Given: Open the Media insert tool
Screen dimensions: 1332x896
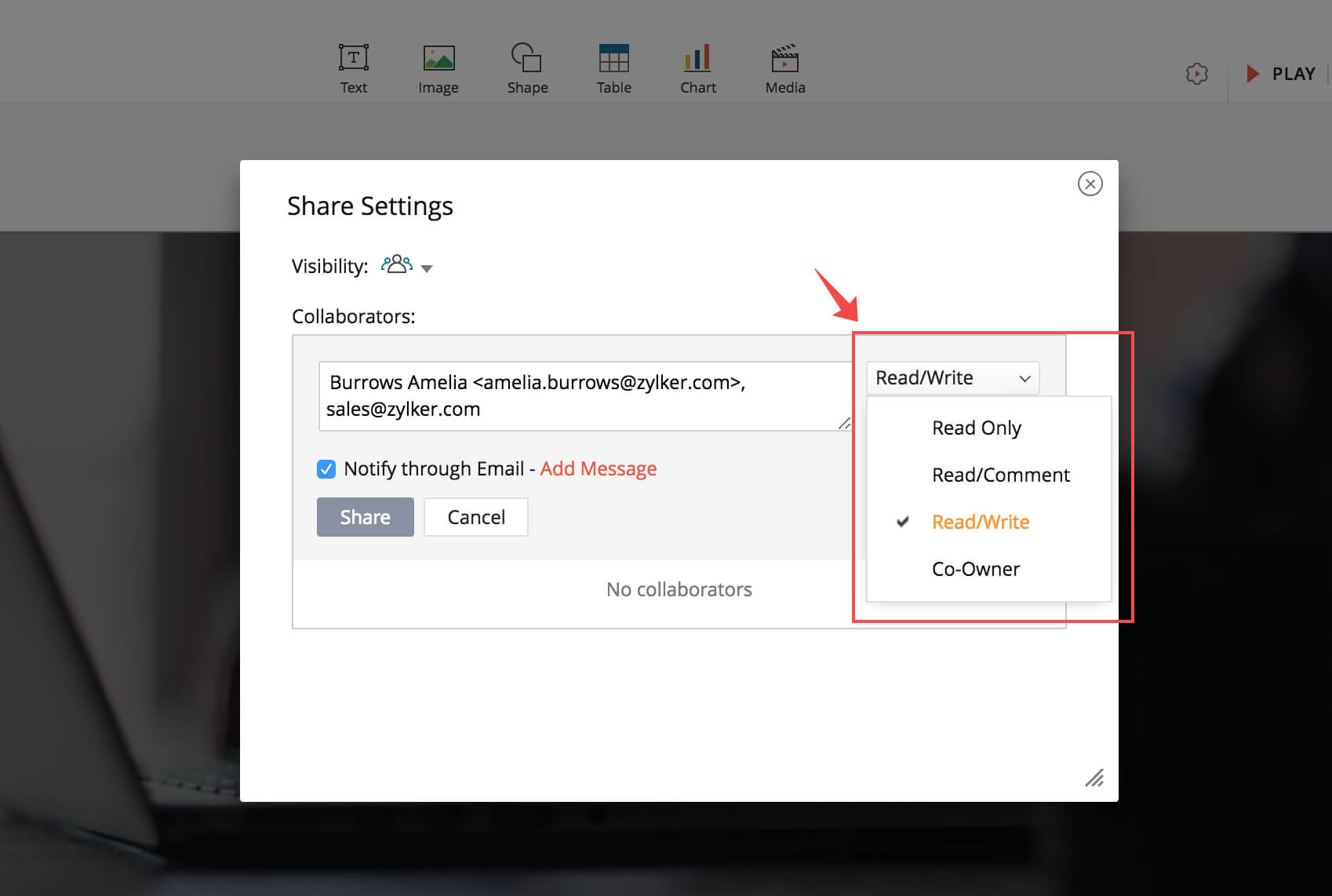Looking at the screenshot, I should pos(785,68).
